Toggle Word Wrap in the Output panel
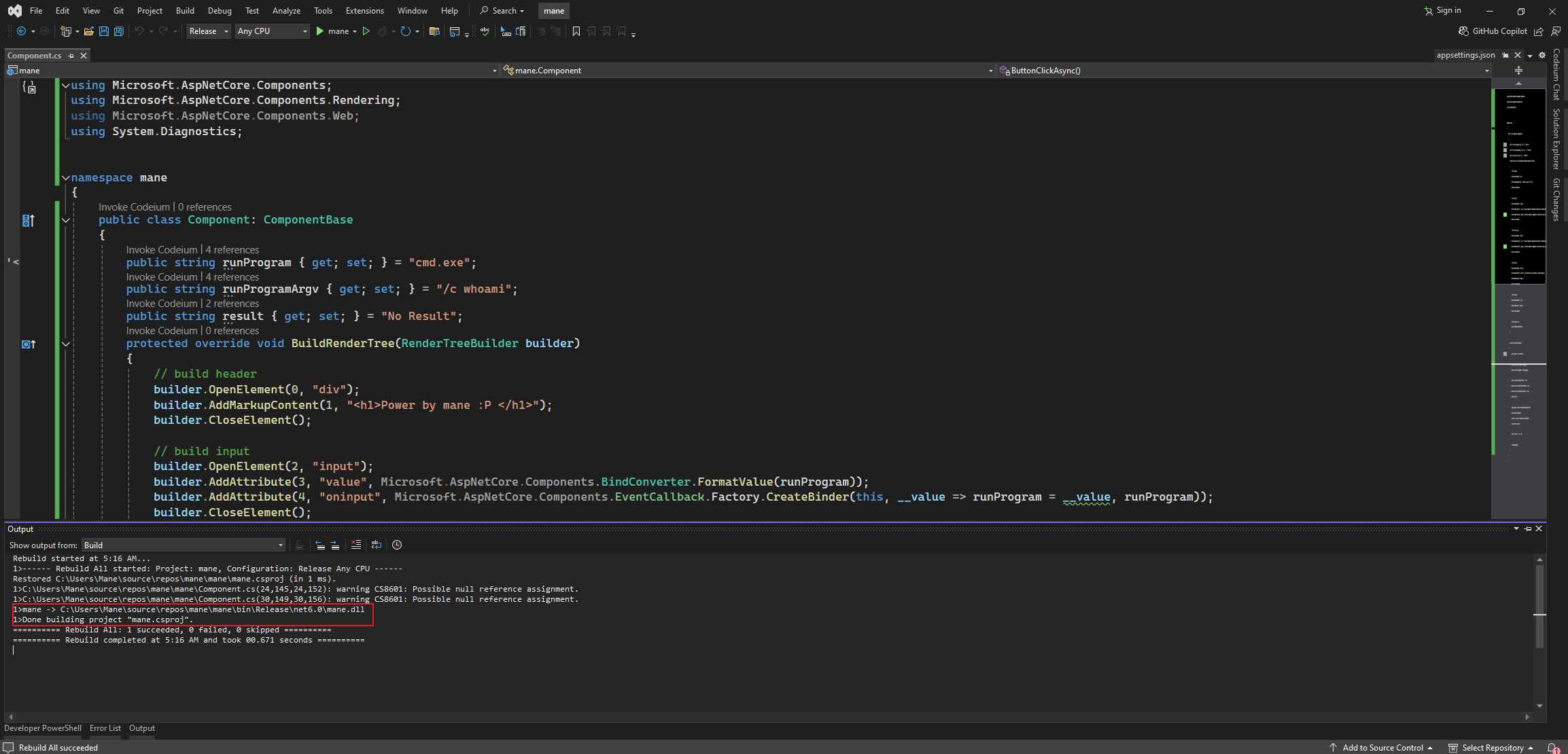Image resolution: width=1568 pixels, height=754 pixels. 377,545
